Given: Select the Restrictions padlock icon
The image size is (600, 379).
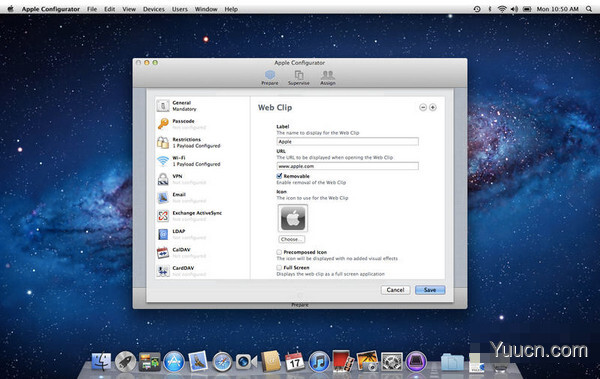Looking at the screenshot, I should 163,142.
